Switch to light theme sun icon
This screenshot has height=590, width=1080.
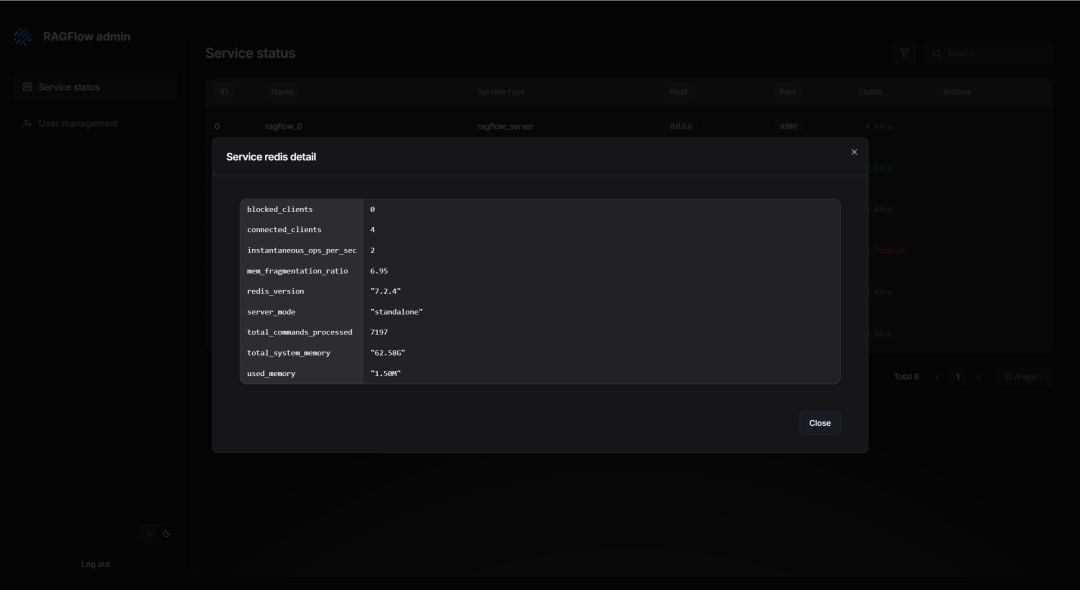point(149,534)
